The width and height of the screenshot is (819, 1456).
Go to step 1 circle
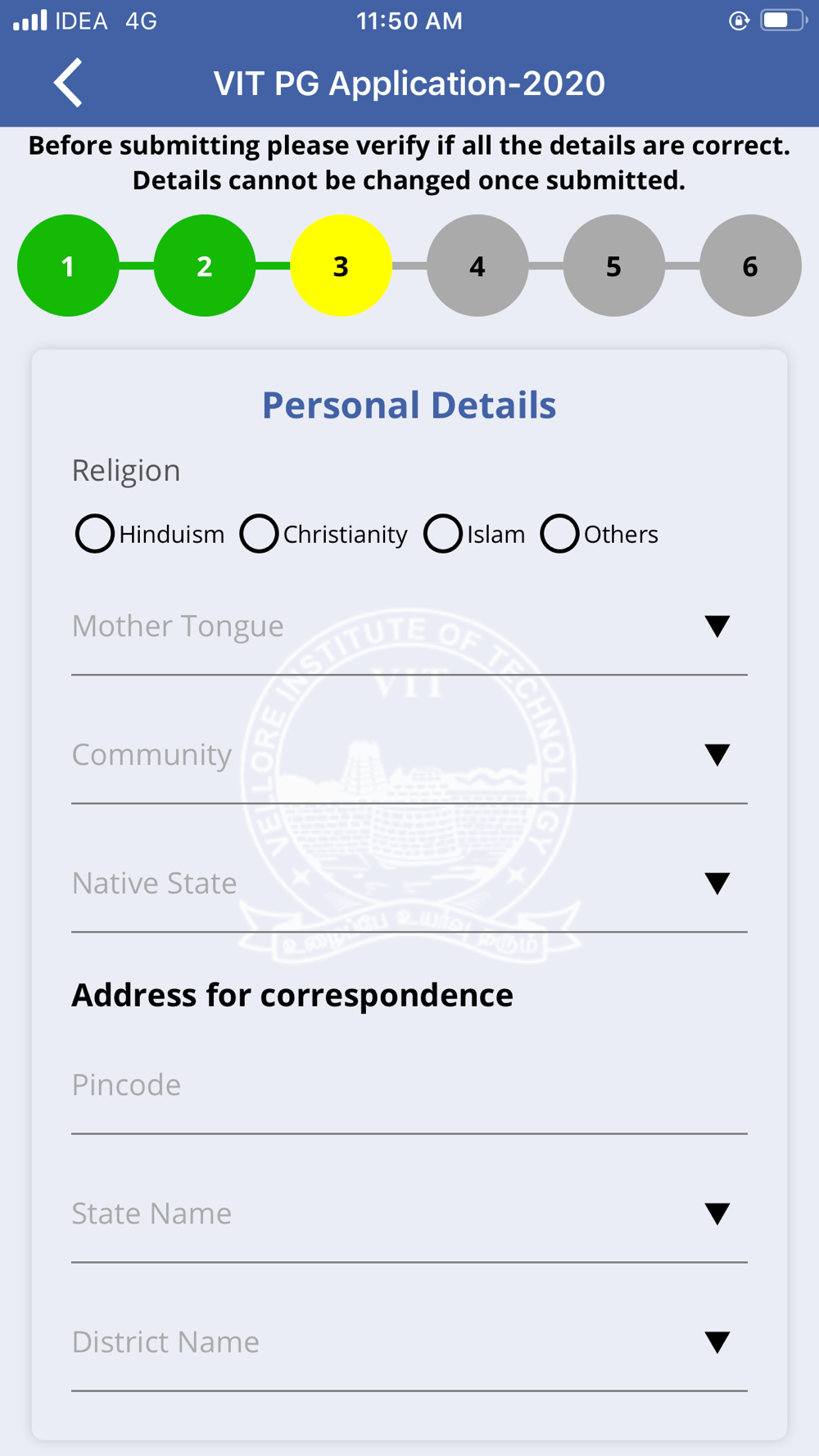point(68,265)
